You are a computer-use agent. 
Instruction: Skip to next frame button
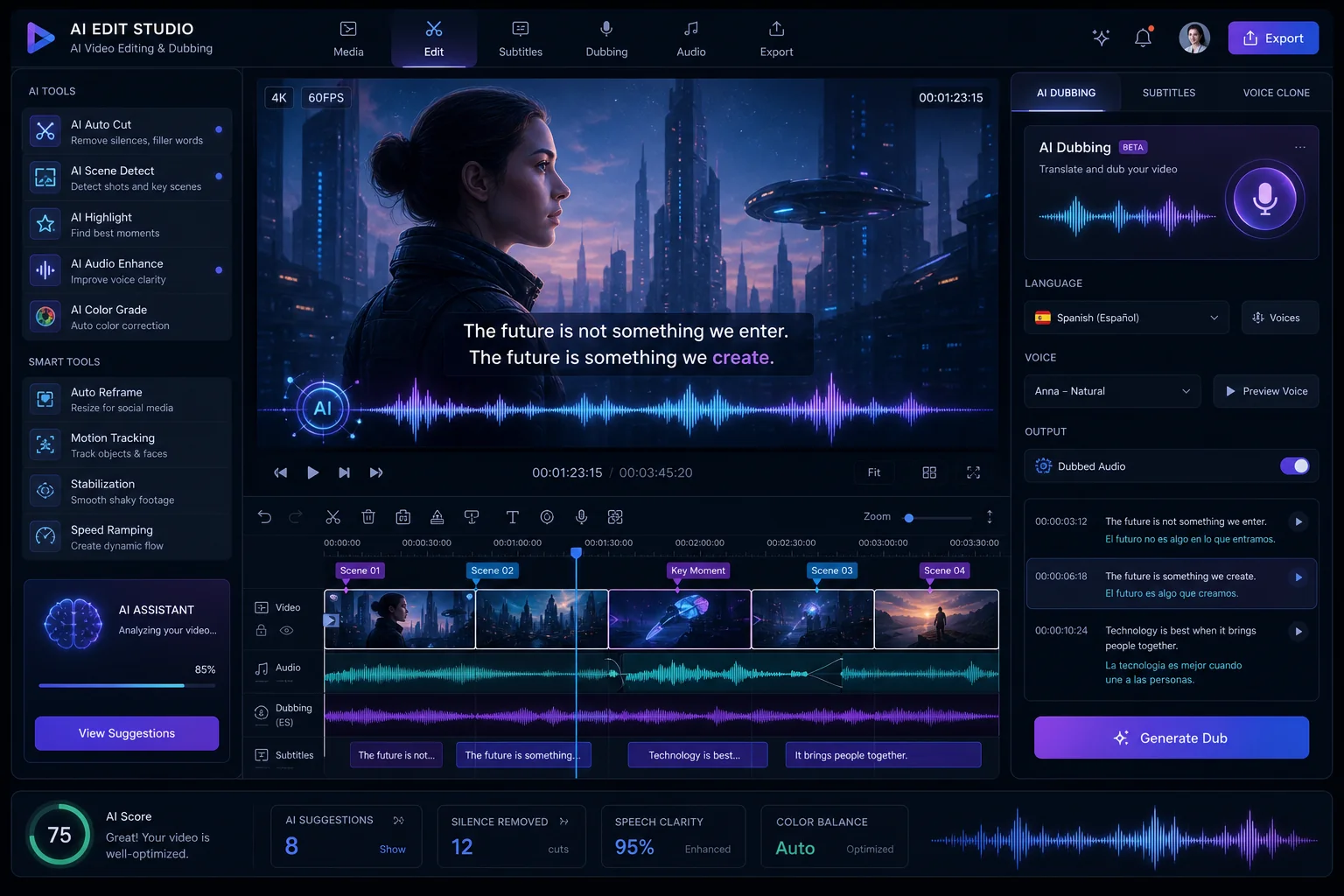click(x=344, y=472)
